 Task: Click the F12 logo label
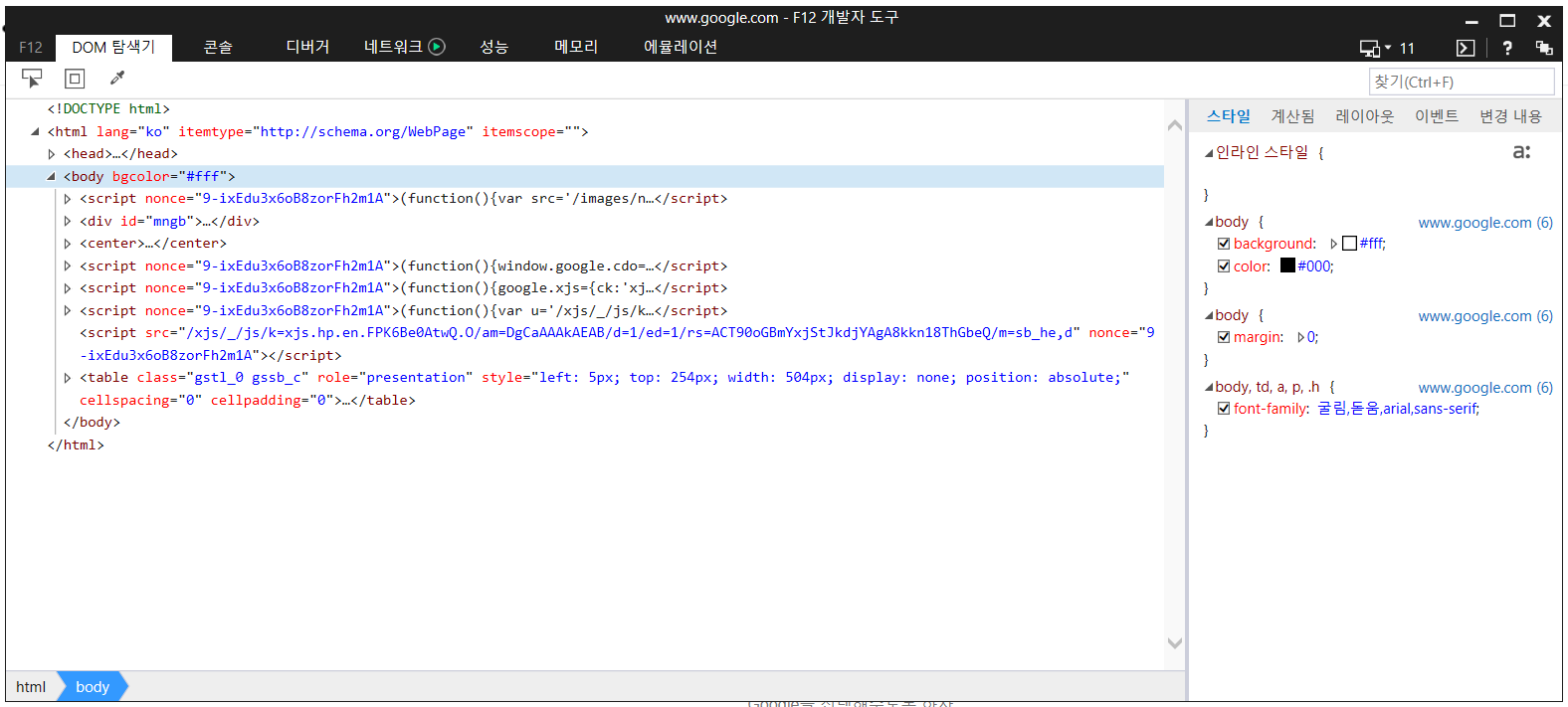pyautogui.click(x=31, y=48)
